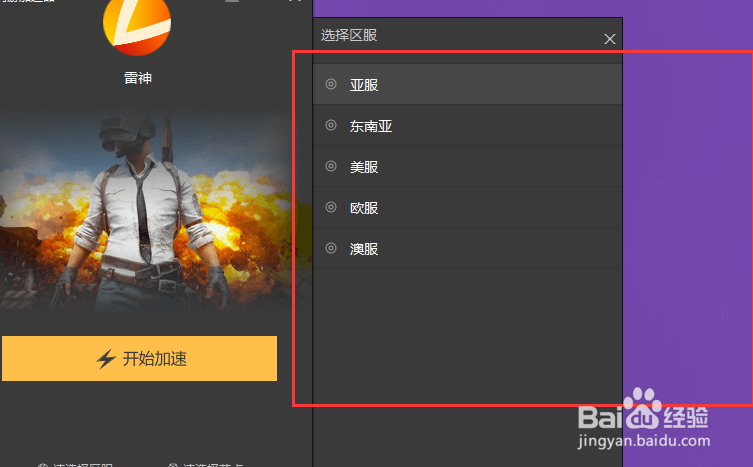Select the 澳服 region radio icon
Image resolution: width=753 pixels, height=467 pixels.
[x=331, y=248]
